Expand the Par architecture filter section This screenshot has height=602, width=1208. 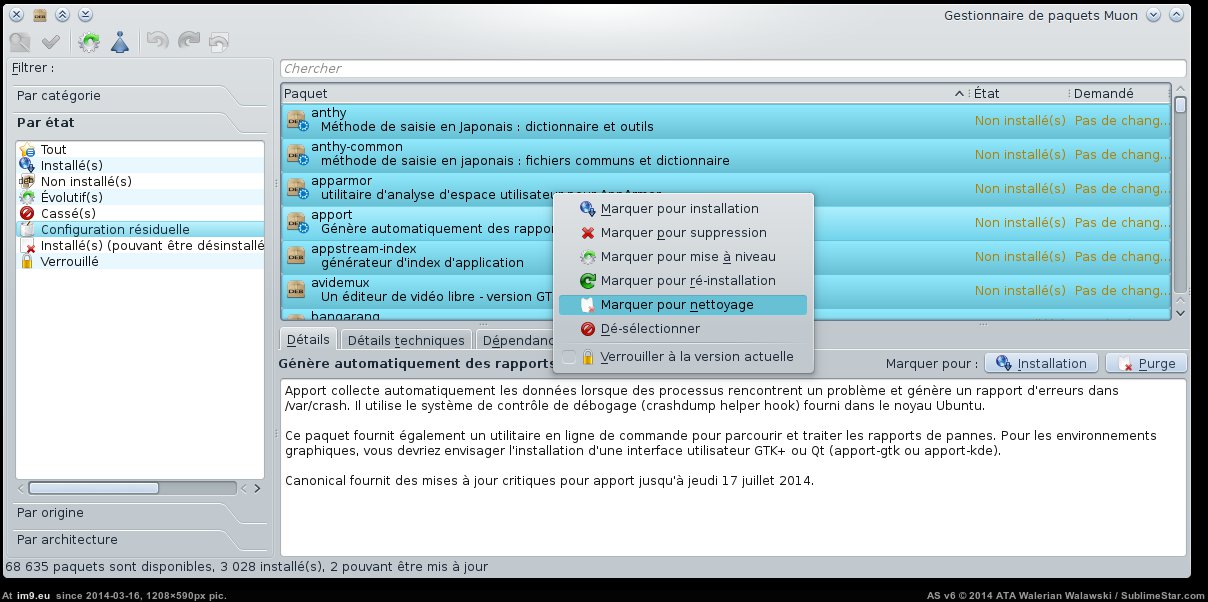coord(67,540)
